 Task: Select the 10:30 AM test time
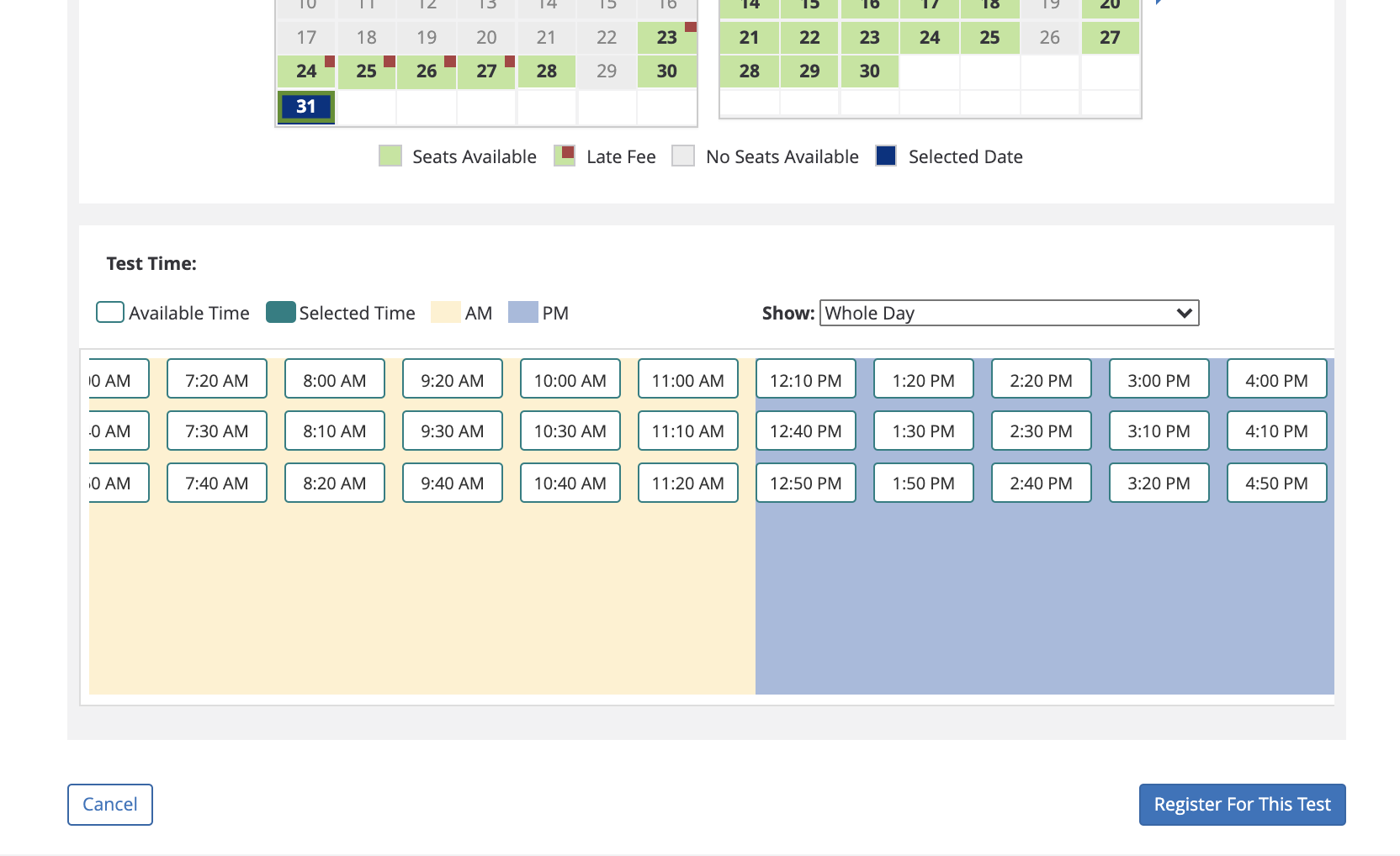click(570, 431)
